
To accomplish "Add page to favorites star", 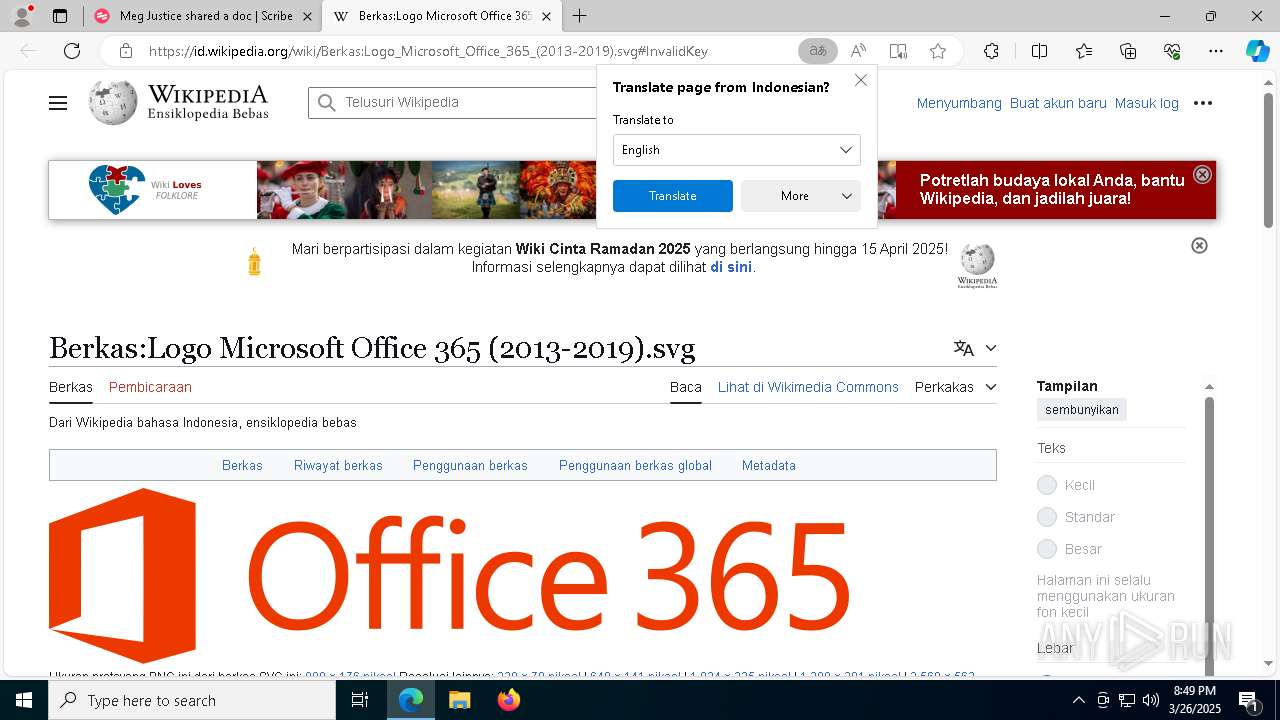I will (938, 51).
